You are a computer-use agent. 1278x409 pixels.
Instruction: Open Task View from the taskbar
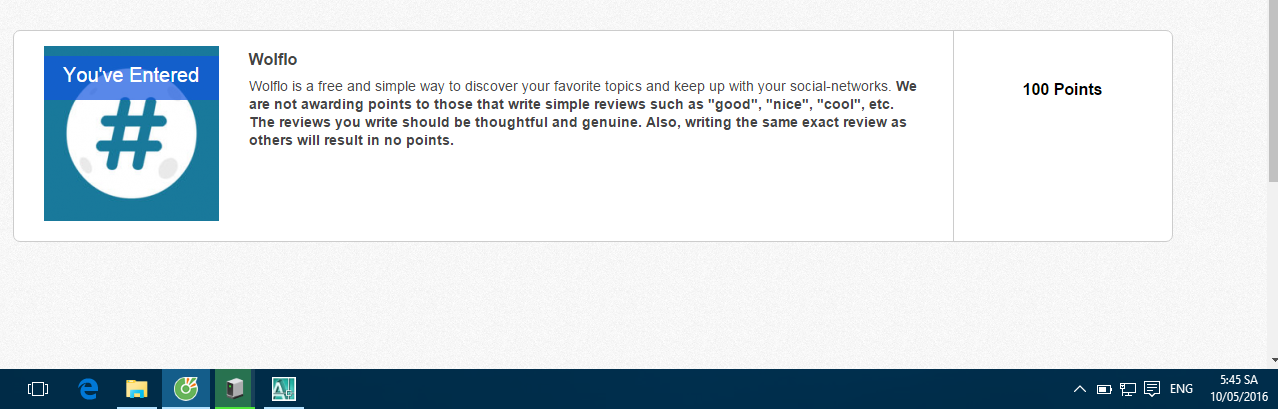click(38, 389)
